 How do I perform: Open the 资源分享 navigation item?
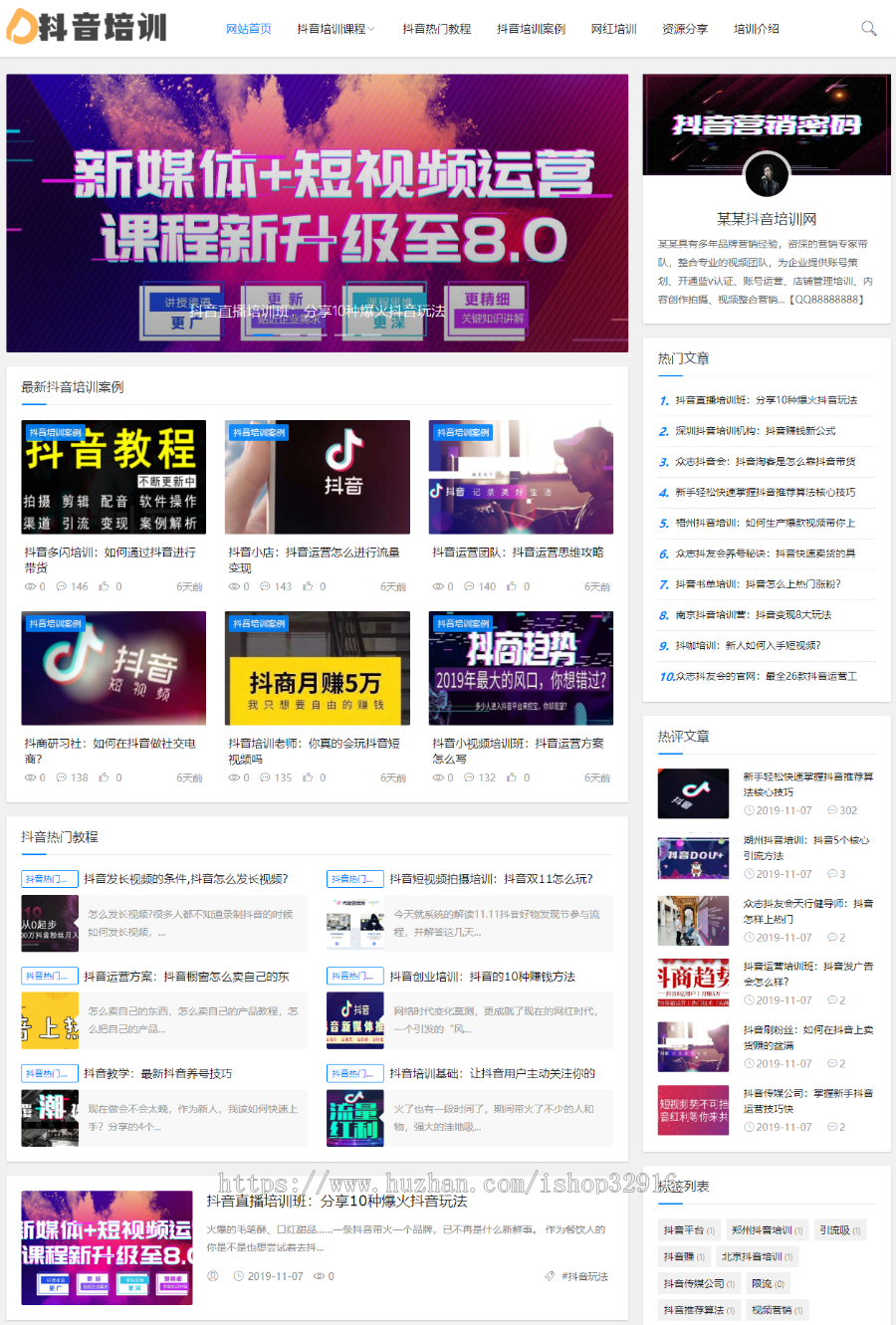coord(685,29)
